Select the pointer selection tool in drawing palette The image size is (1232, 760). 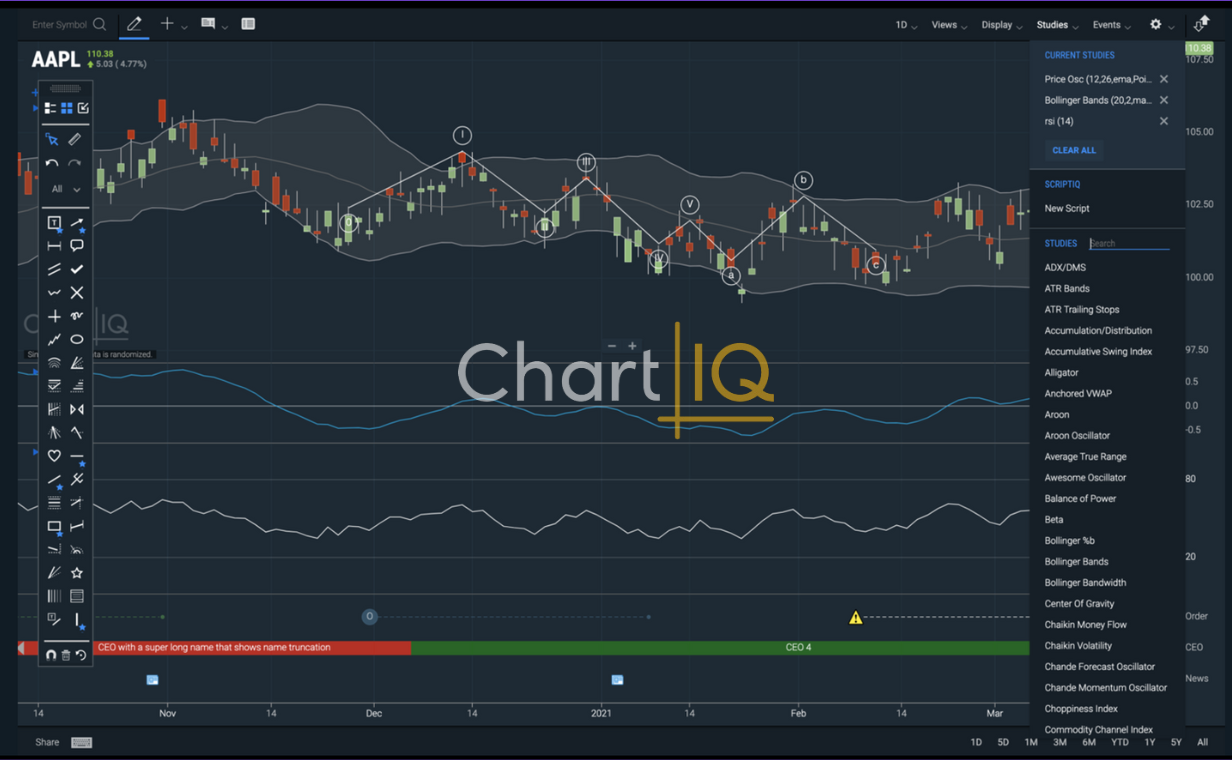pyautogui.click(x=52, y=140)
